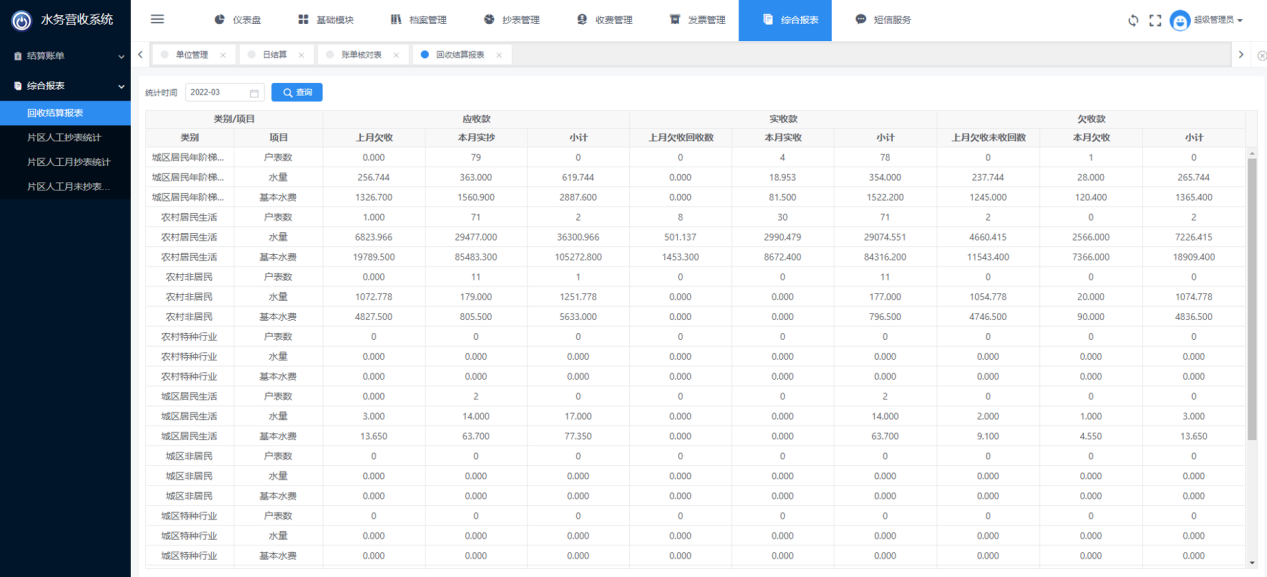
Task: Open the 抄表管理 top menu
Action: 511,20
